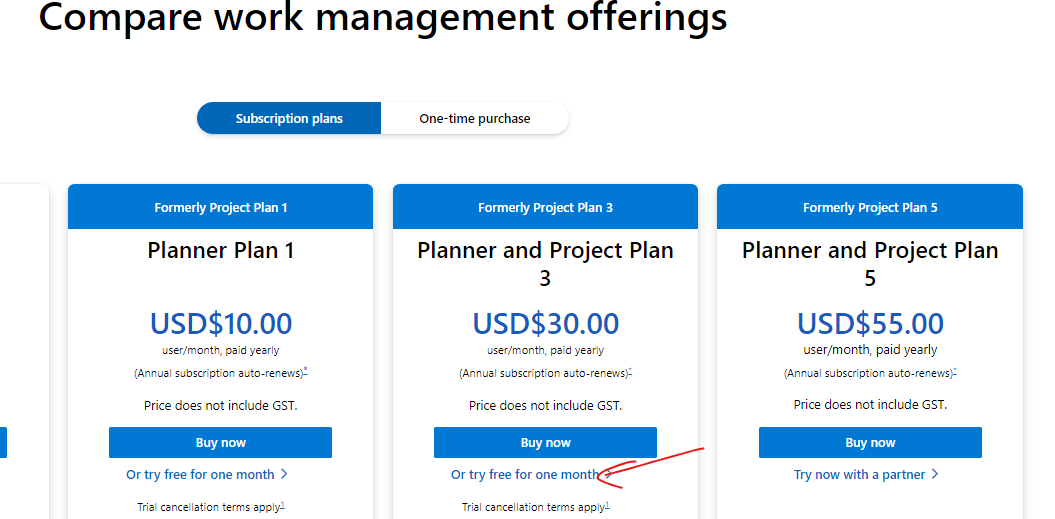Click Buy now for Planner and Project Plan 3
Screen dimensions: 1055x519
546,443
